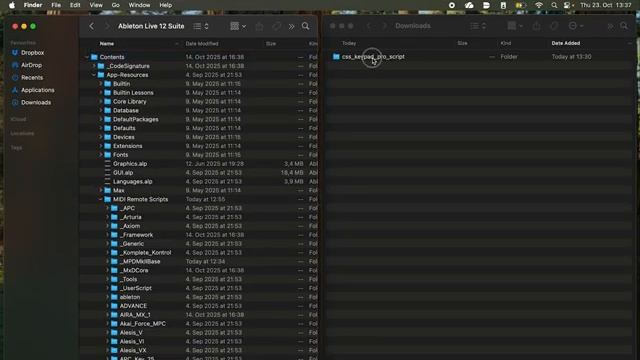This screenshot has width=640, height=360.
Task: Expand the _Framework folder
Action: tap(107, 235)
